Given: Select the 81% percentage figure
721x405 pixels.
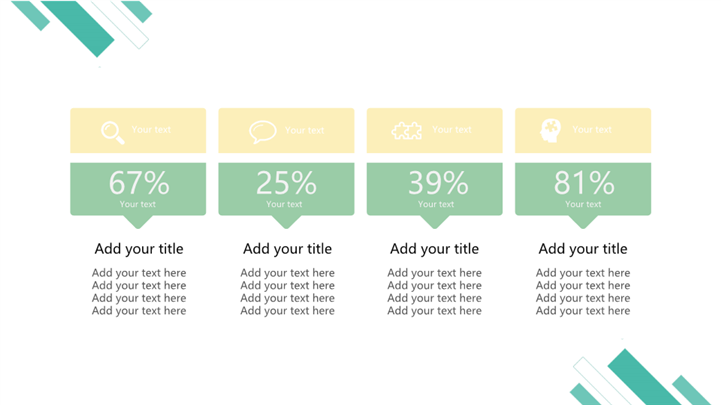Looking at the screenshot, I should pyautogui.click(x=584, y=183).
